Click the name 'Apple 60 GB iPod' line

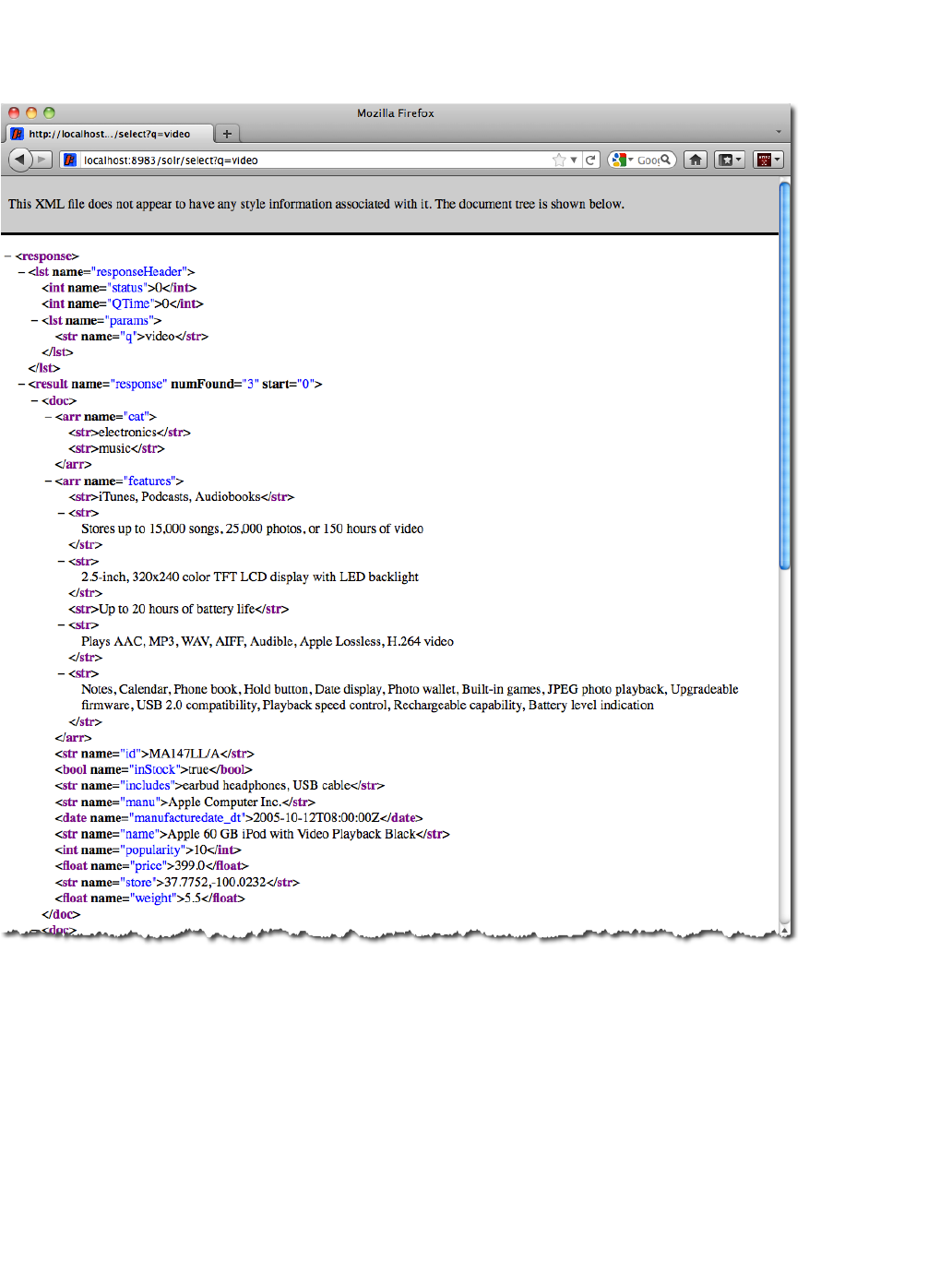coord(253,835)
